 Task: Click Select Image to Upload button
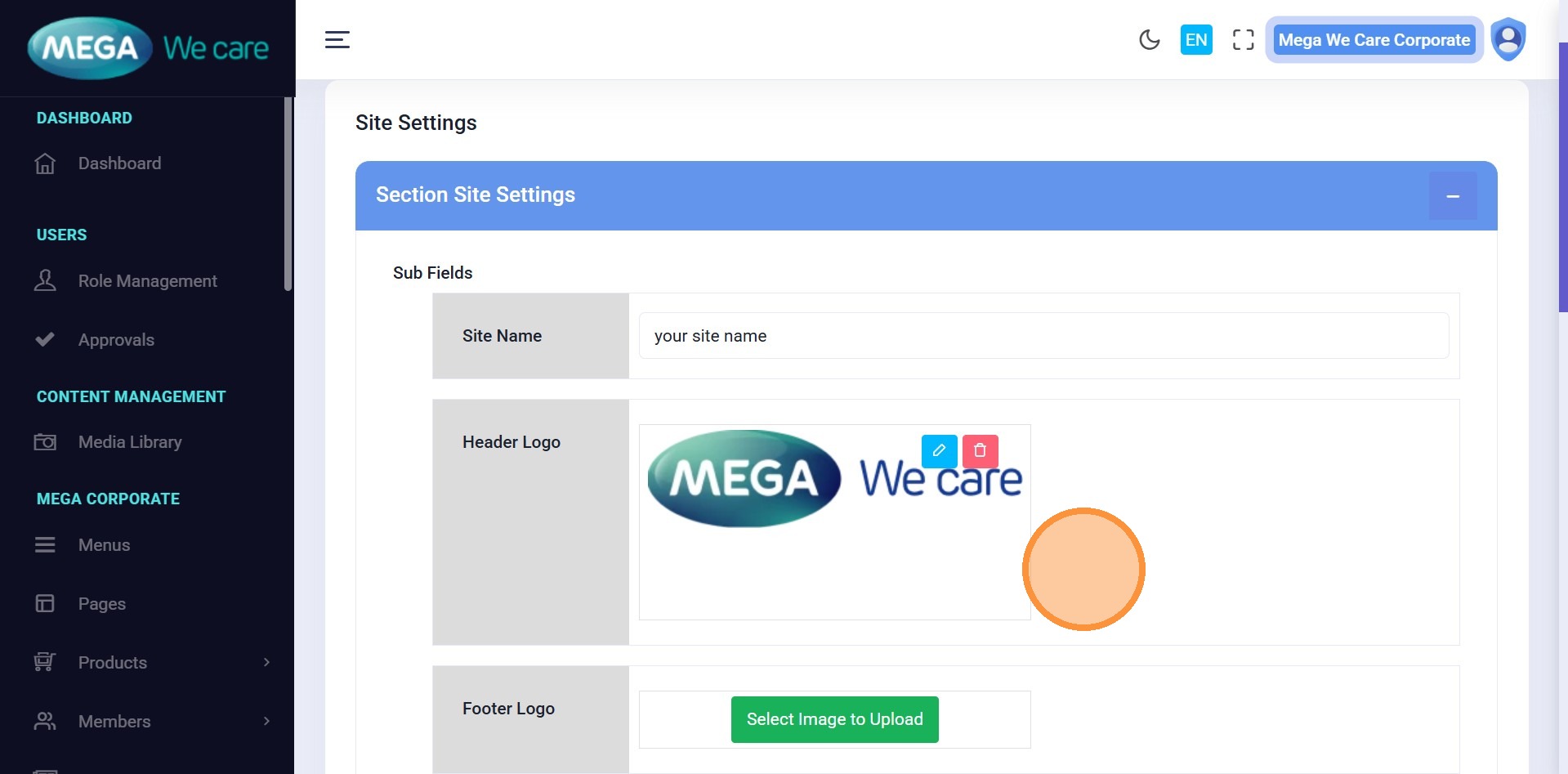[834, 719]
